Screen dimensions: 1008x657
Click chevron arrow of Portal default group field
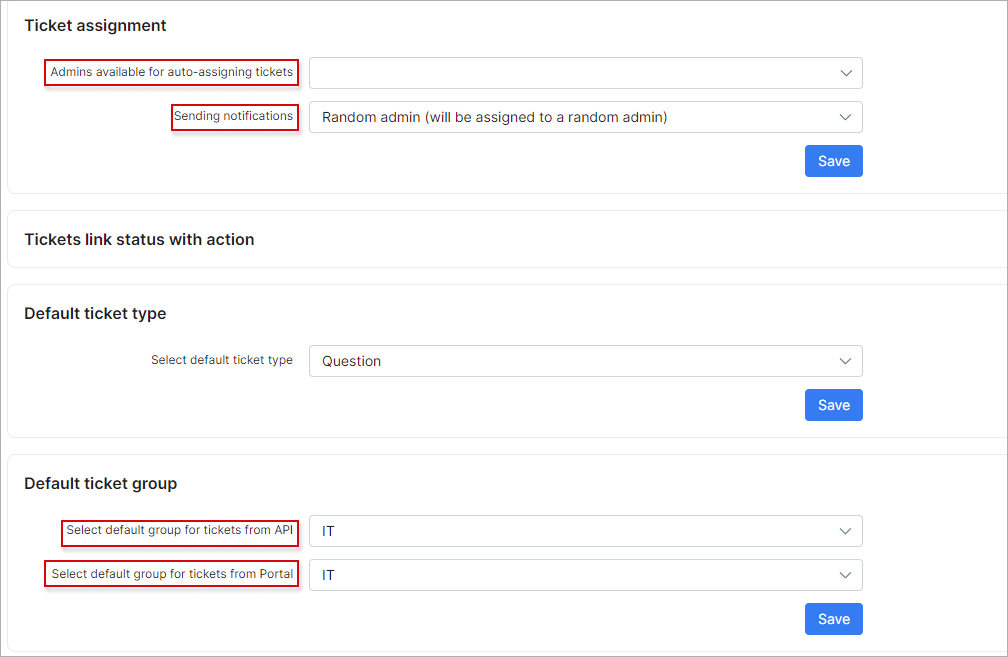(x=846, y=575)
